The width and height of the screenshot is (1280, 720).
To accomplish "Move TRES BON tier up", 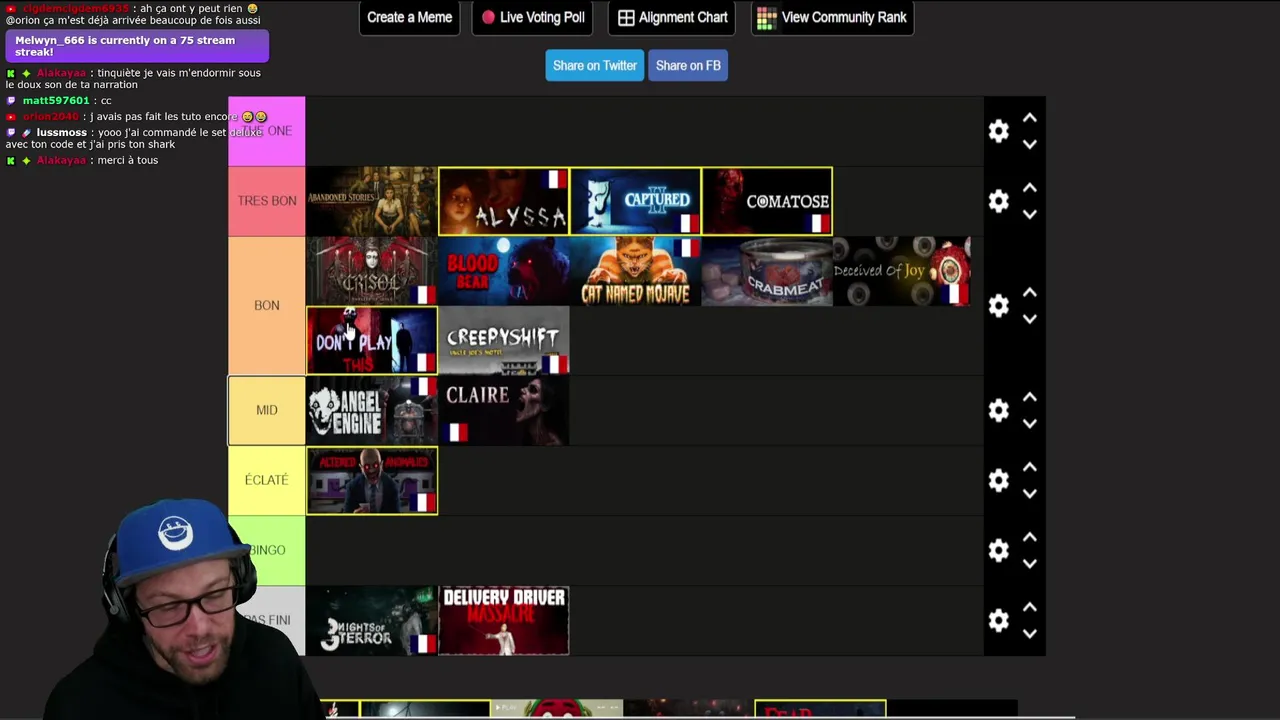I will tap(1029, 188).
